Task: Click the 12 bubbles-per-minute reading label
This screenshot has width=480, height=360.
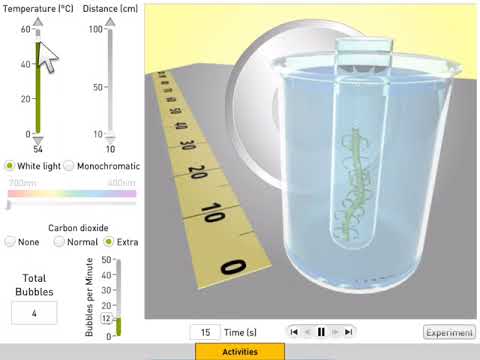Action: [x=106, y=319]
